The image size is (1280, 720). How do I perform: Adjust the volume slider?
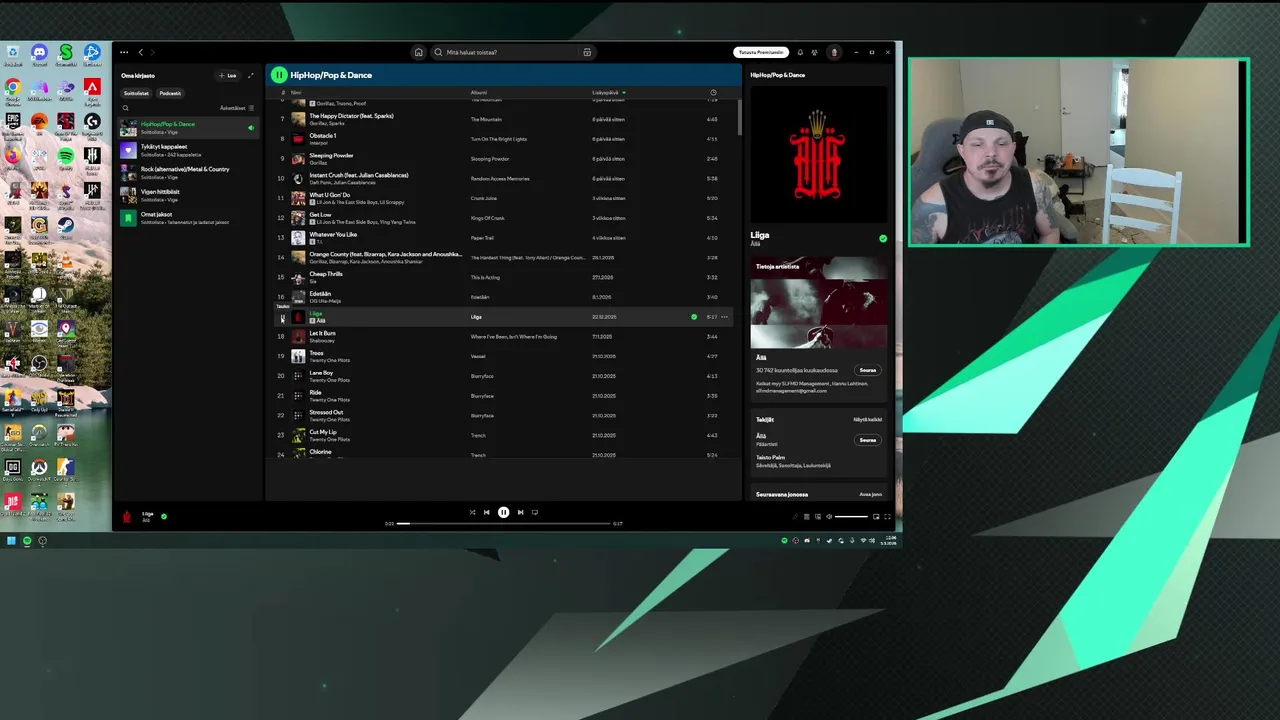[851, 517]
